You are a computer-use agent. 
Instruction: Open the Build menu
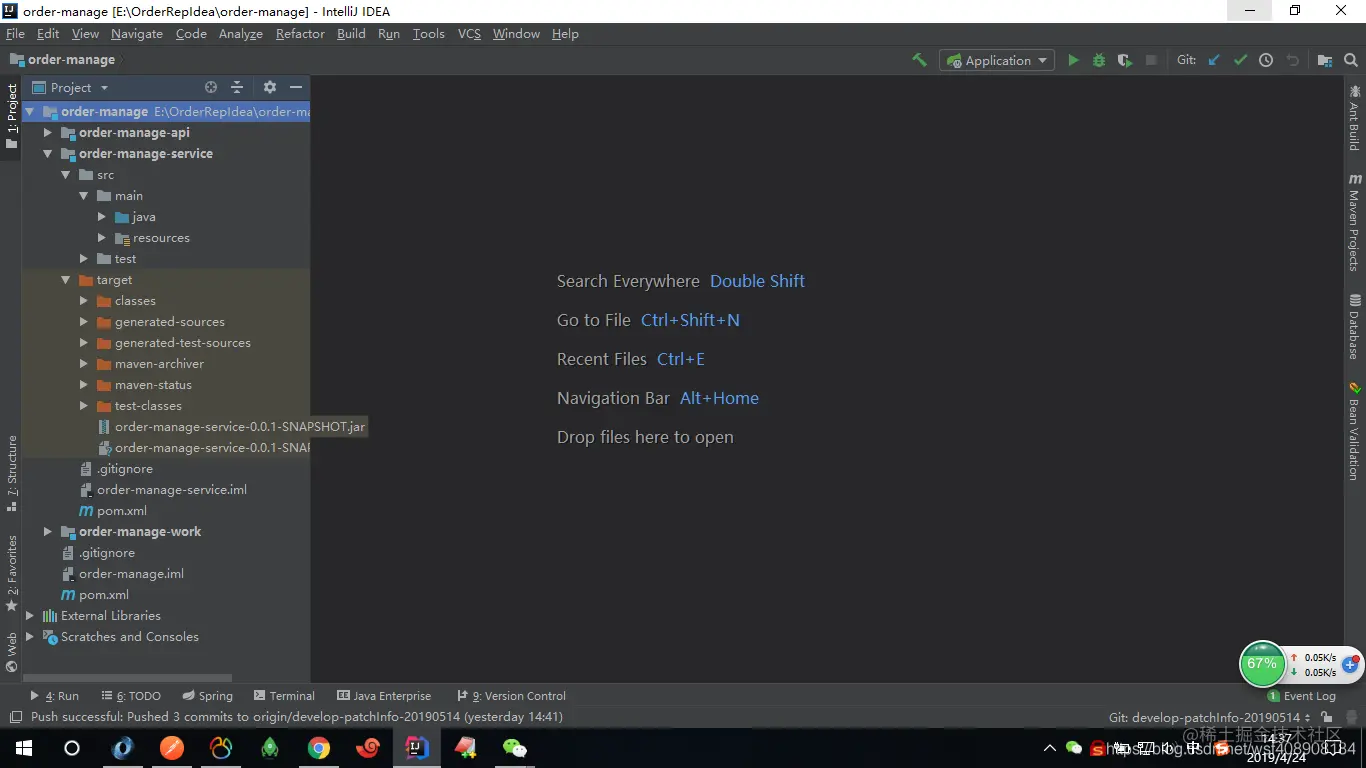[351, 33]
